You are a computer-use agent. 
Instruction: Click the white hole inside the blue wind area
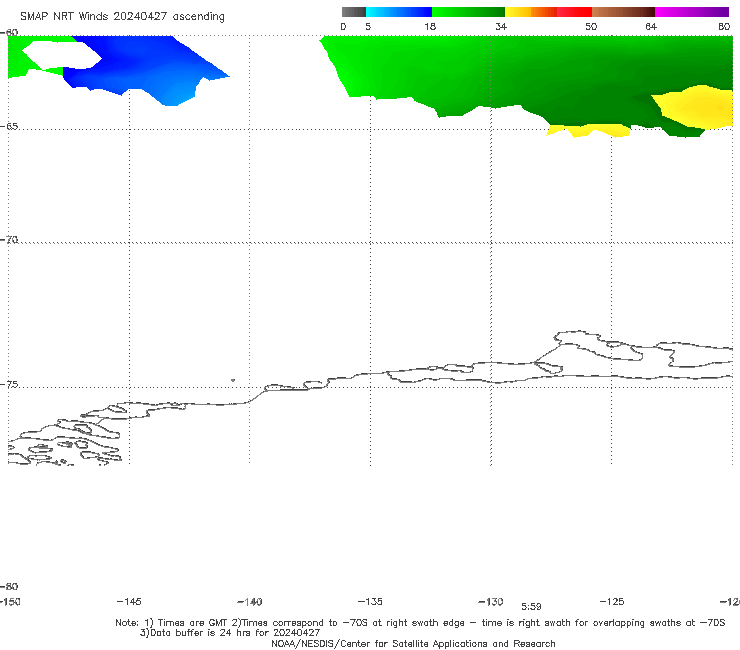61,55
